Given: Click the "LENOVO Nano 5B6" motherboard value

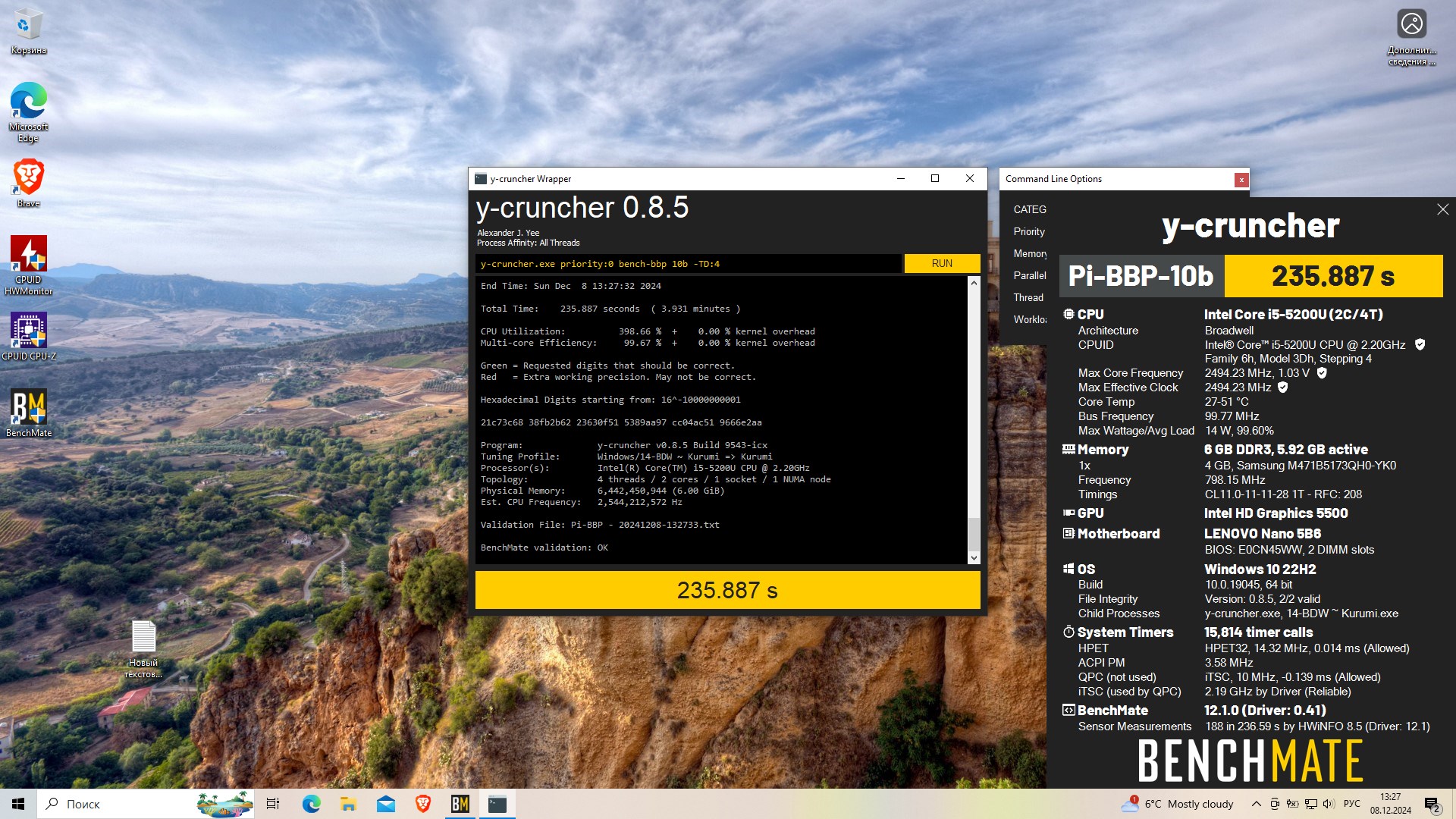Looking at the screenshot, I should (x=1263, y=534).
